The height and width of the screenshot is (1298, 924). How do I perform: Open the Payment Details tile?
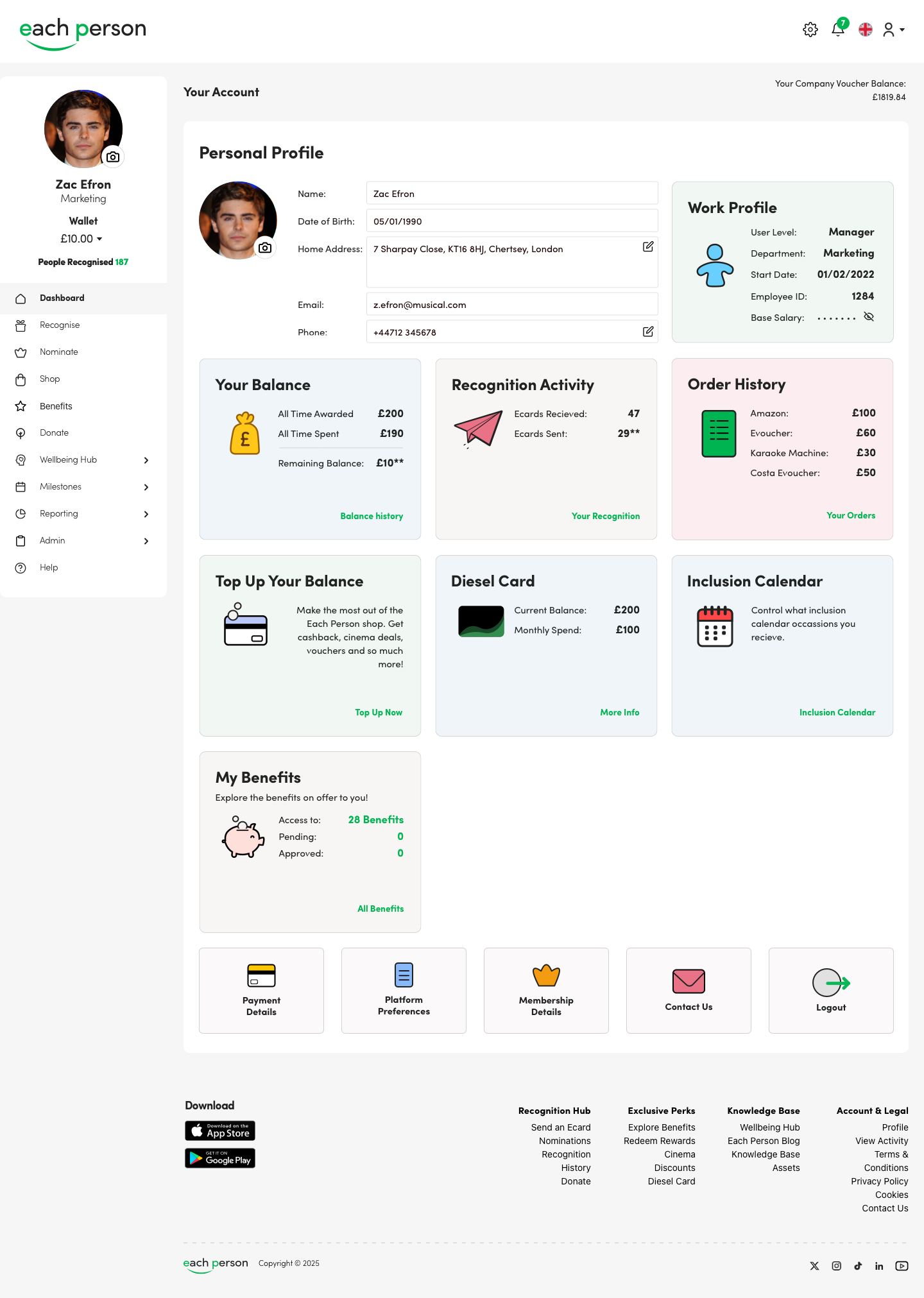261,990
